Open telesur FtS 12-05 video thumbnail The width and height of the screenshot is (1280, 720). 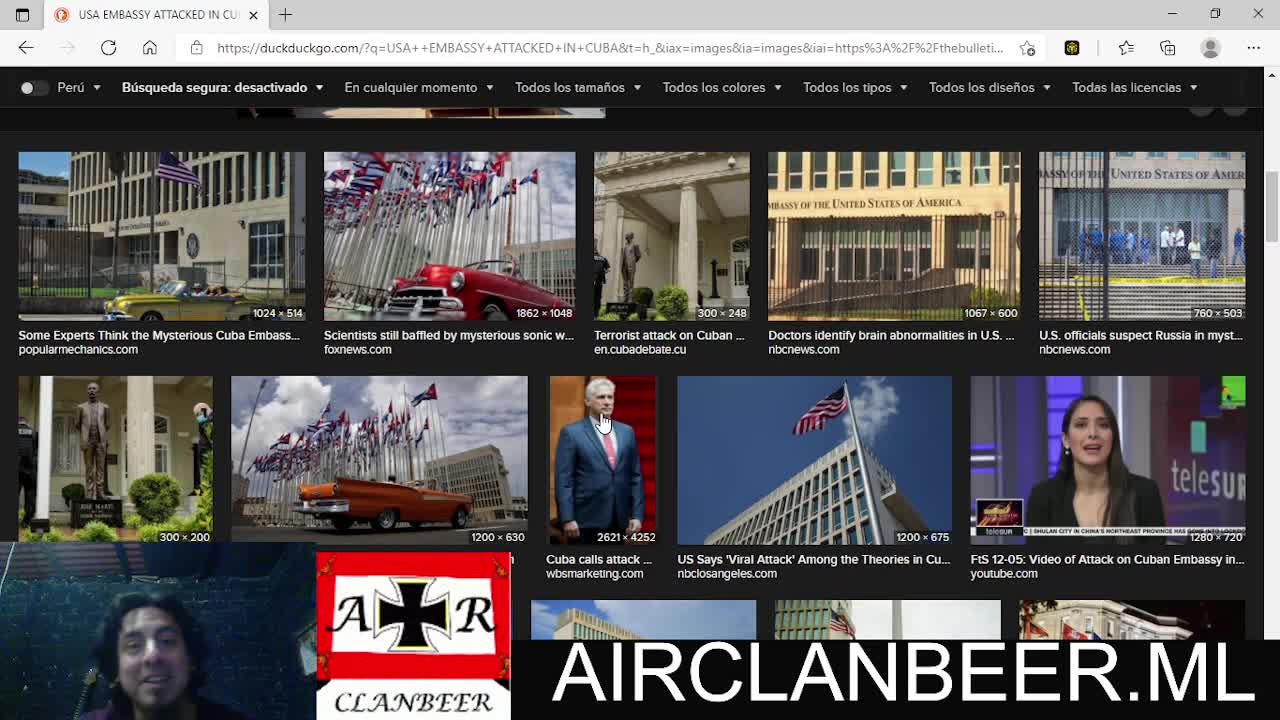coord(1108,460)
